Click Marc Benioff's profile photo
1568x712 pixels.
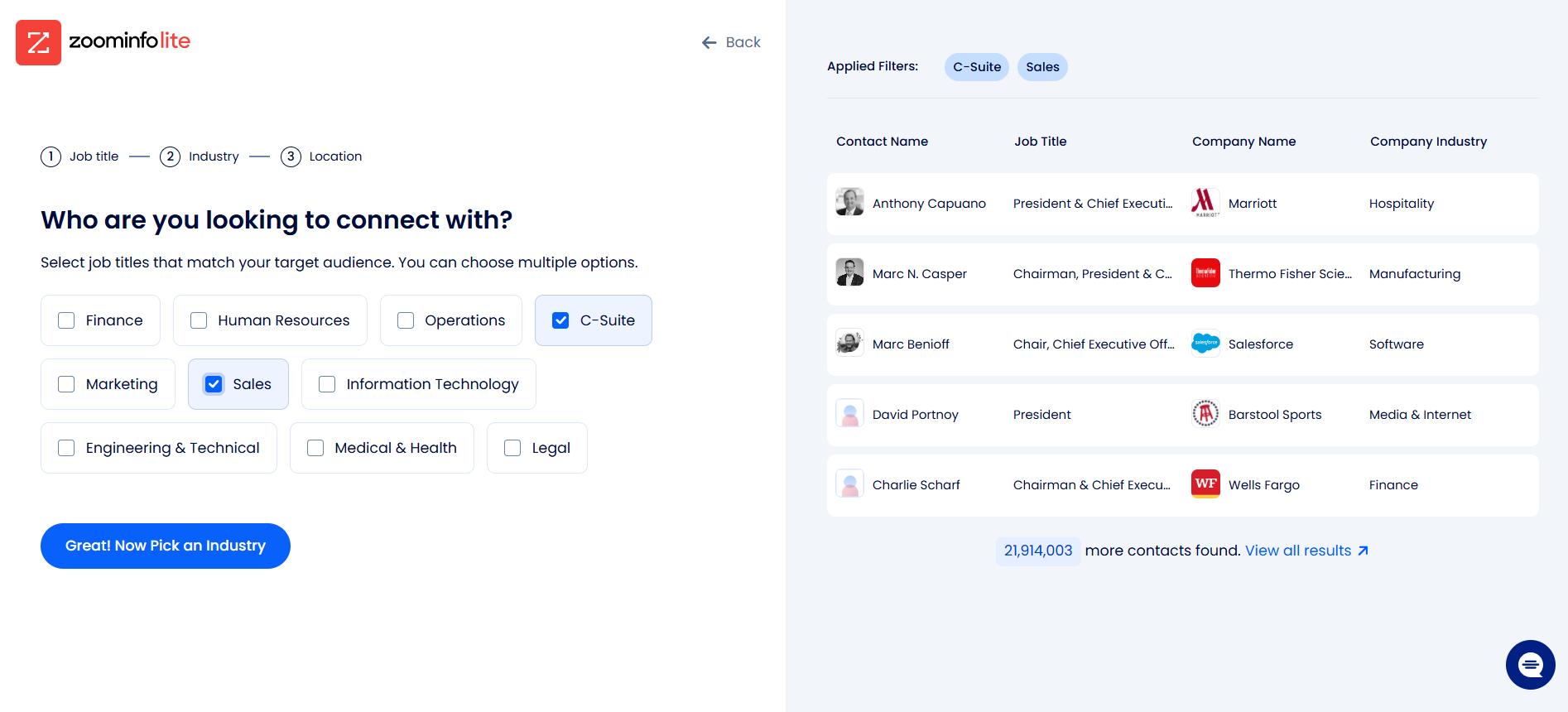click(x=849, y=343)
